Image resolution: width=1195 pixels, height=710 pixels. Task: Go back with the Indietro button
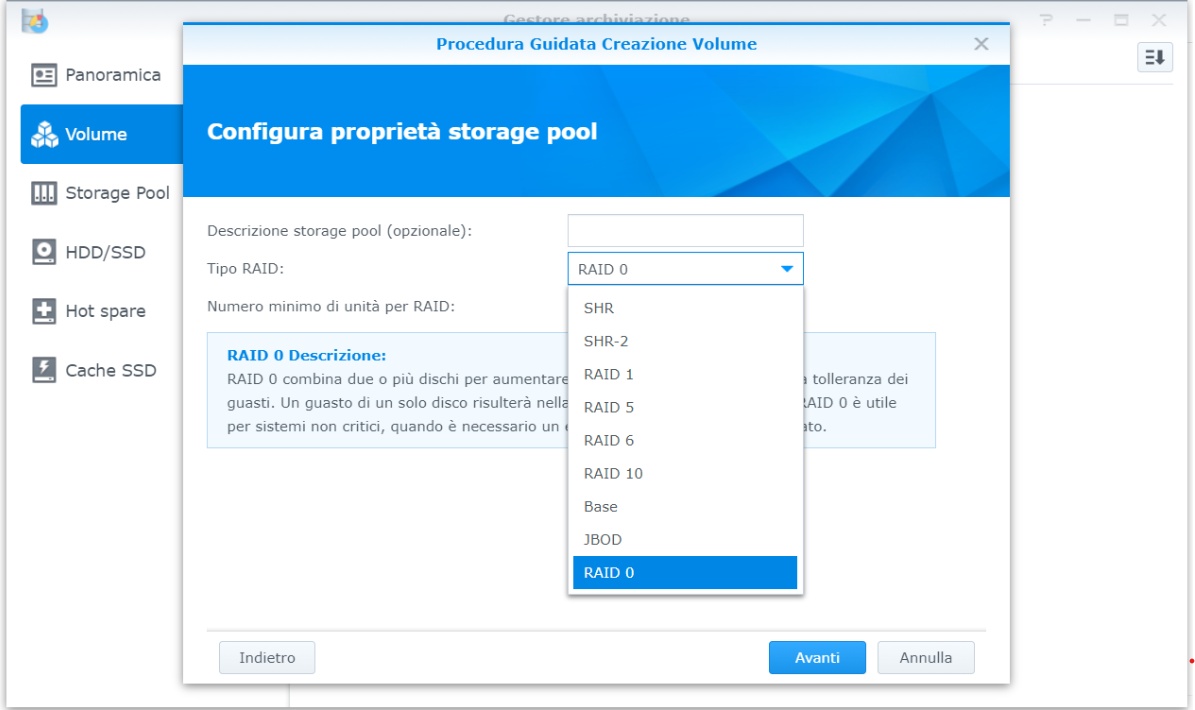coord(267,658)
